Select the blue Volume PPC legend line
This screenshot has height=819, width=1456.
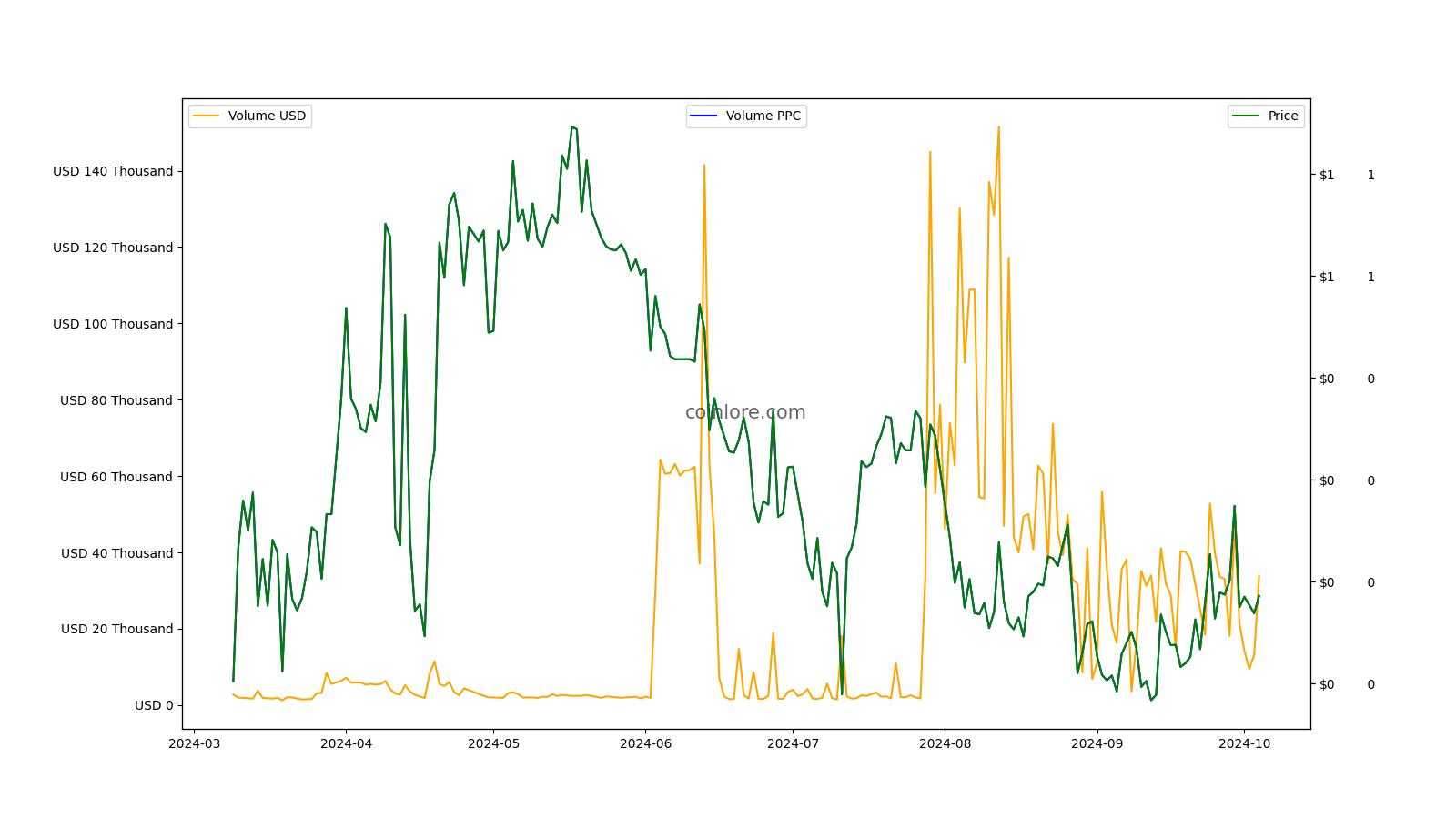(704, 116)
